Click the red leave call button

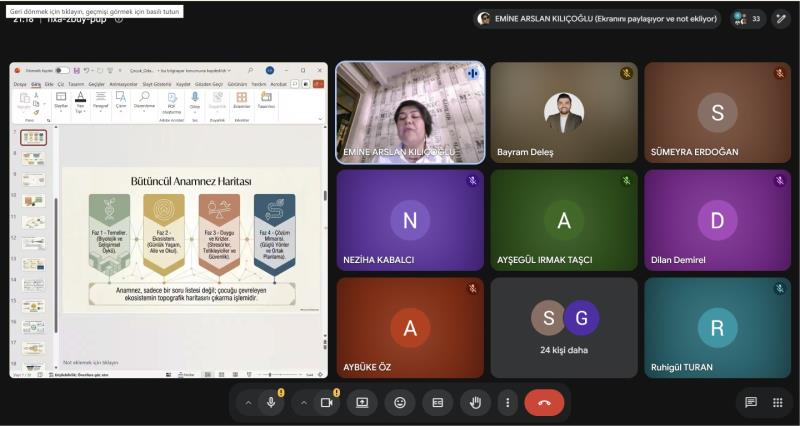click(x=544, y=403)
